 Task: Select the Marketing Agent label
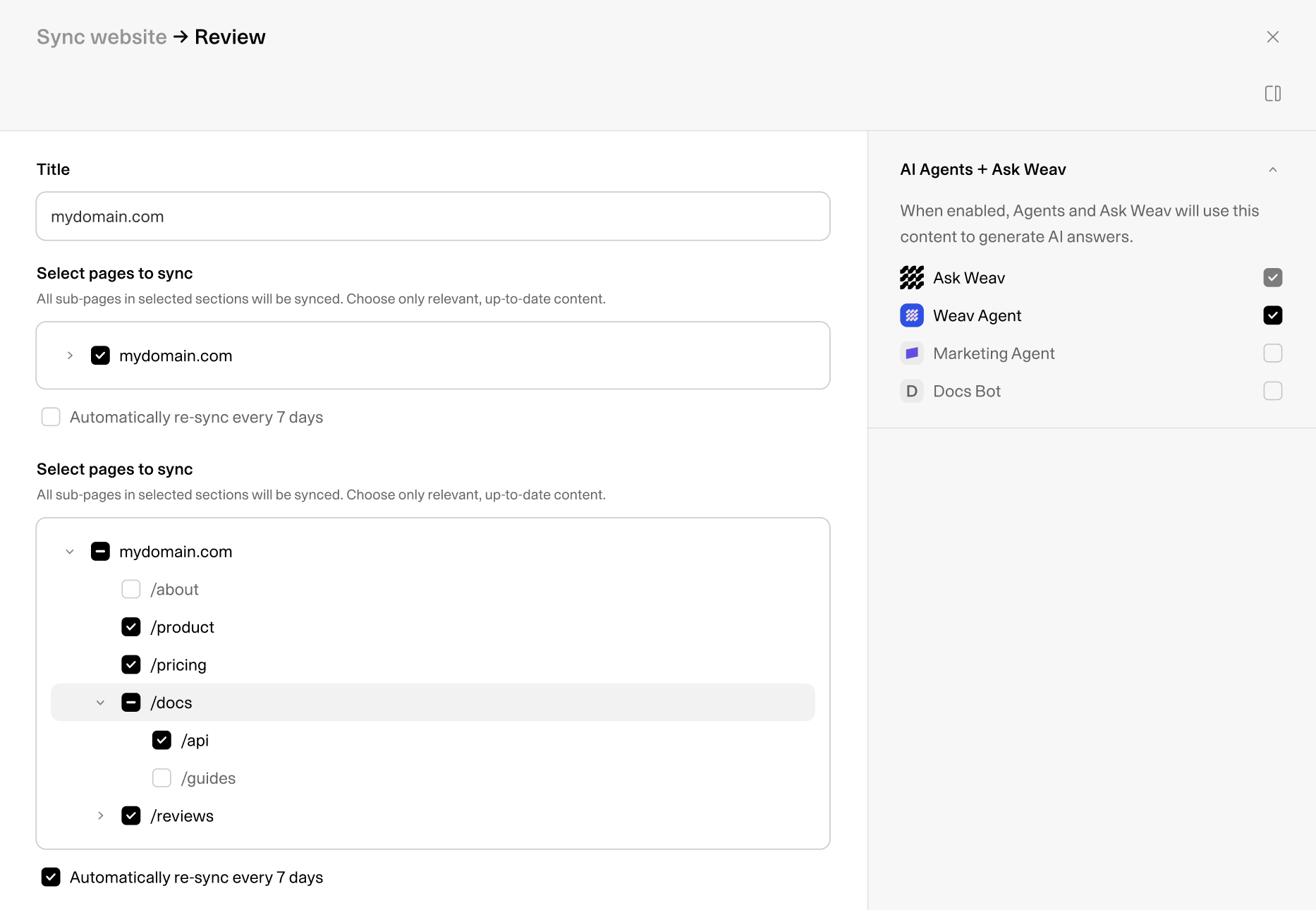coord(994,353)
